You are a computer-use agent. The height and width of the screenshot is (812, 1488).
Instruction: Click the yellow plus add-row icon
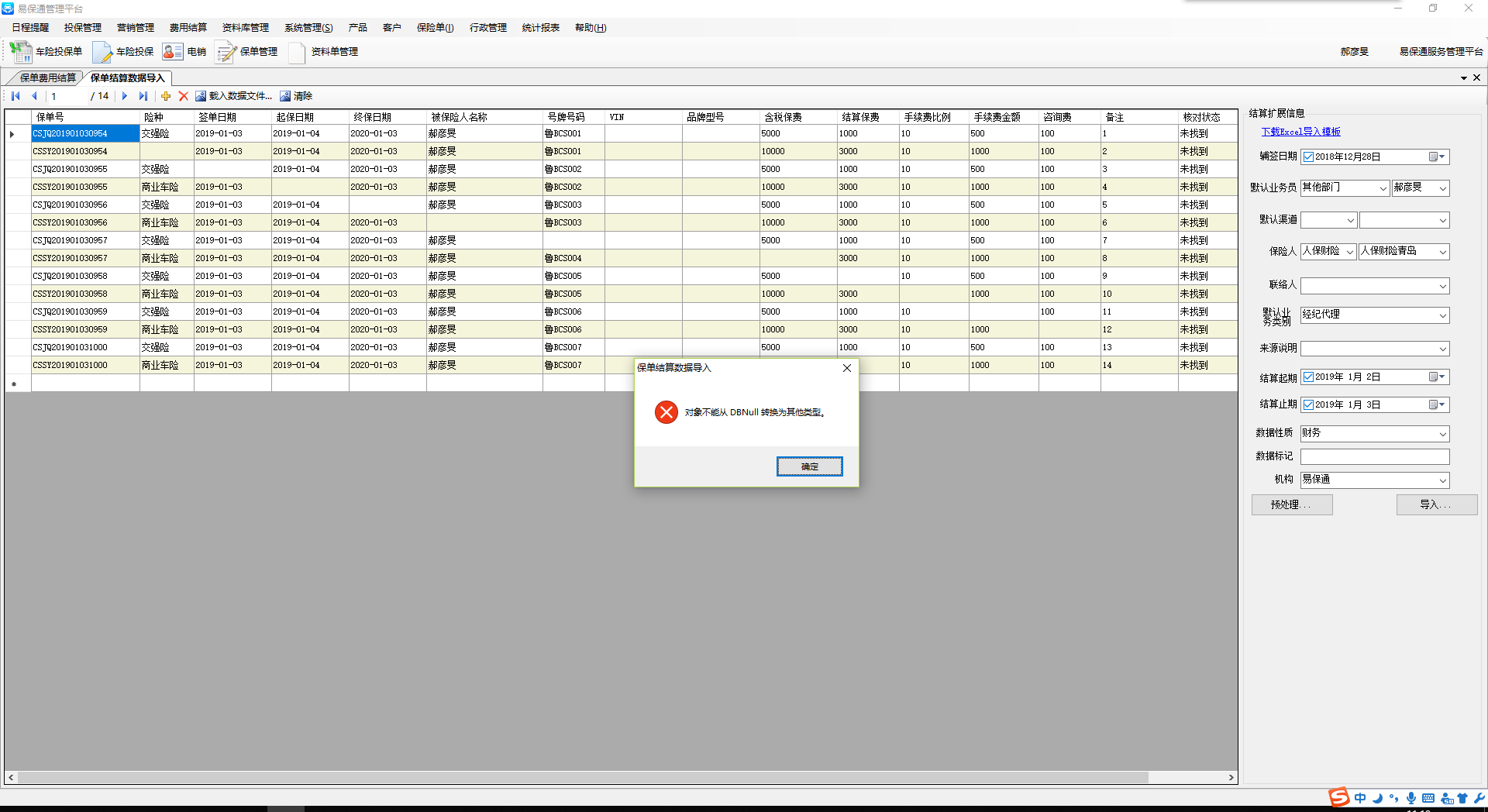(165, 96)
